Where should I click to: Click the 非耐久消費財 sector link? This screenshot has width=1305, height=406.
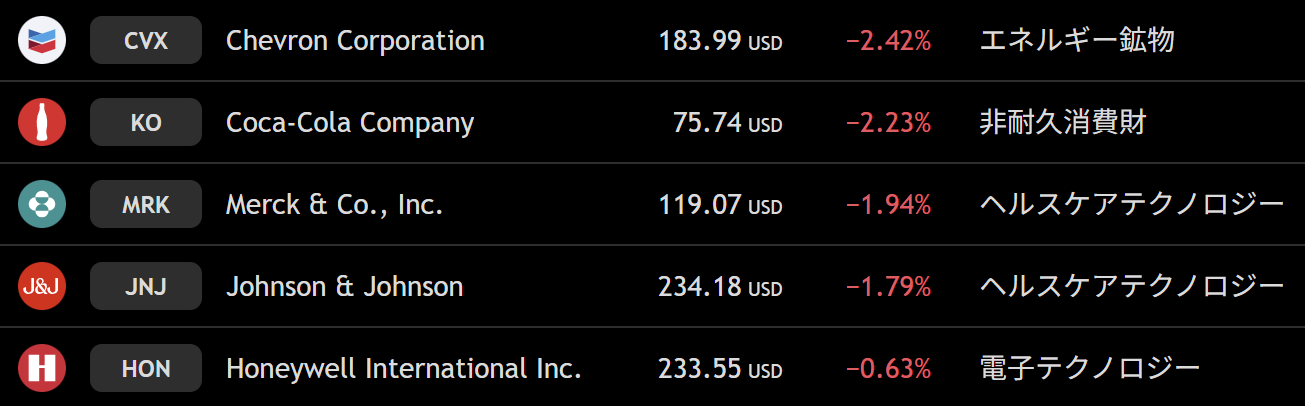[x=1062, y=123]
